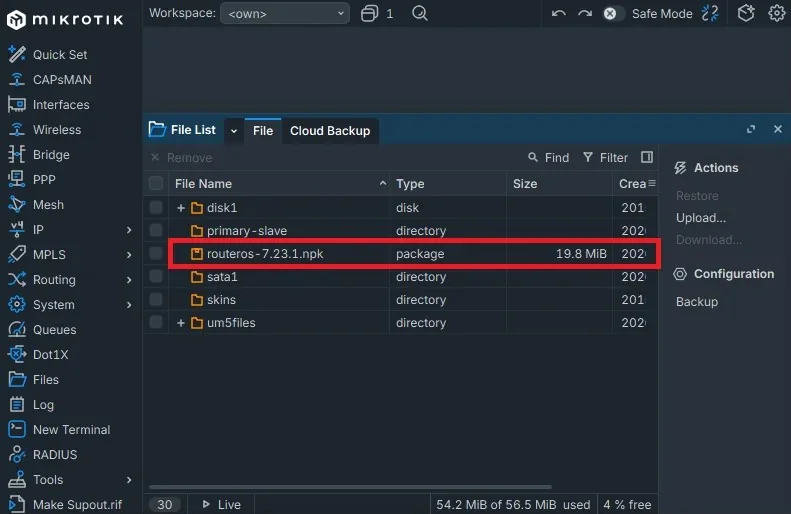
Task: Click the cube icon beside settings gear
Action: (746, 13)
